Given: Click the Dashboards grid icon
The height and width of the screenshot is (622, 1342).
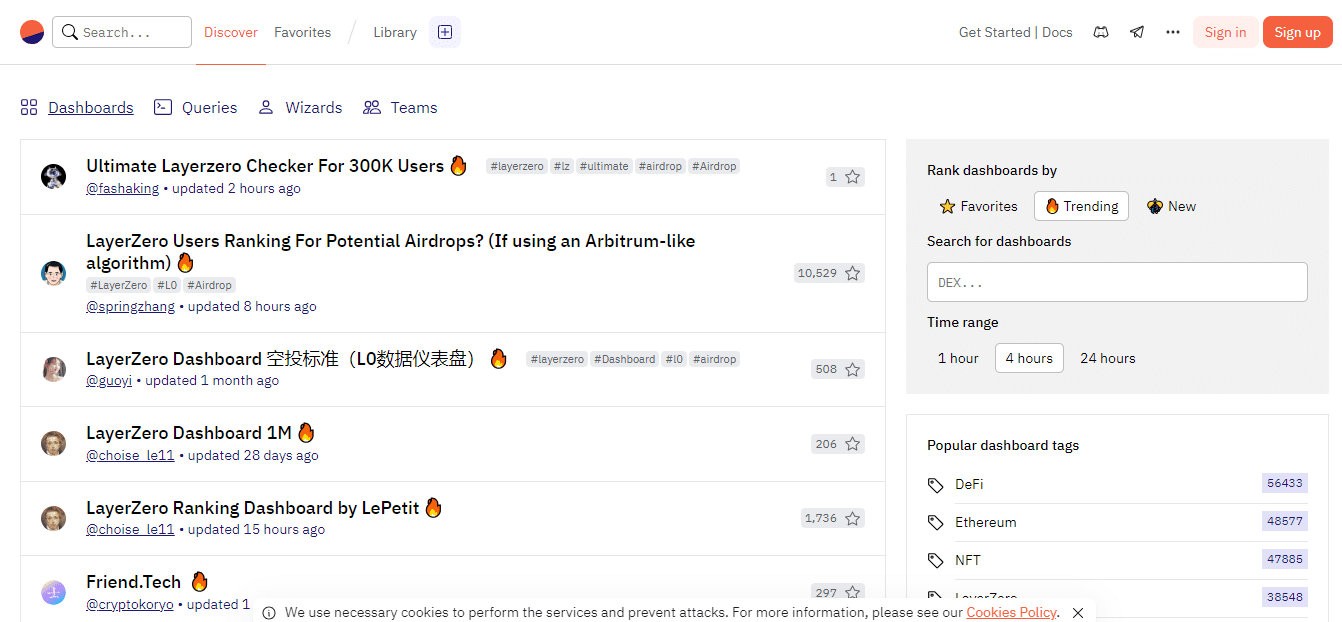Looking at the screenshot, I should tap(28, 106).
